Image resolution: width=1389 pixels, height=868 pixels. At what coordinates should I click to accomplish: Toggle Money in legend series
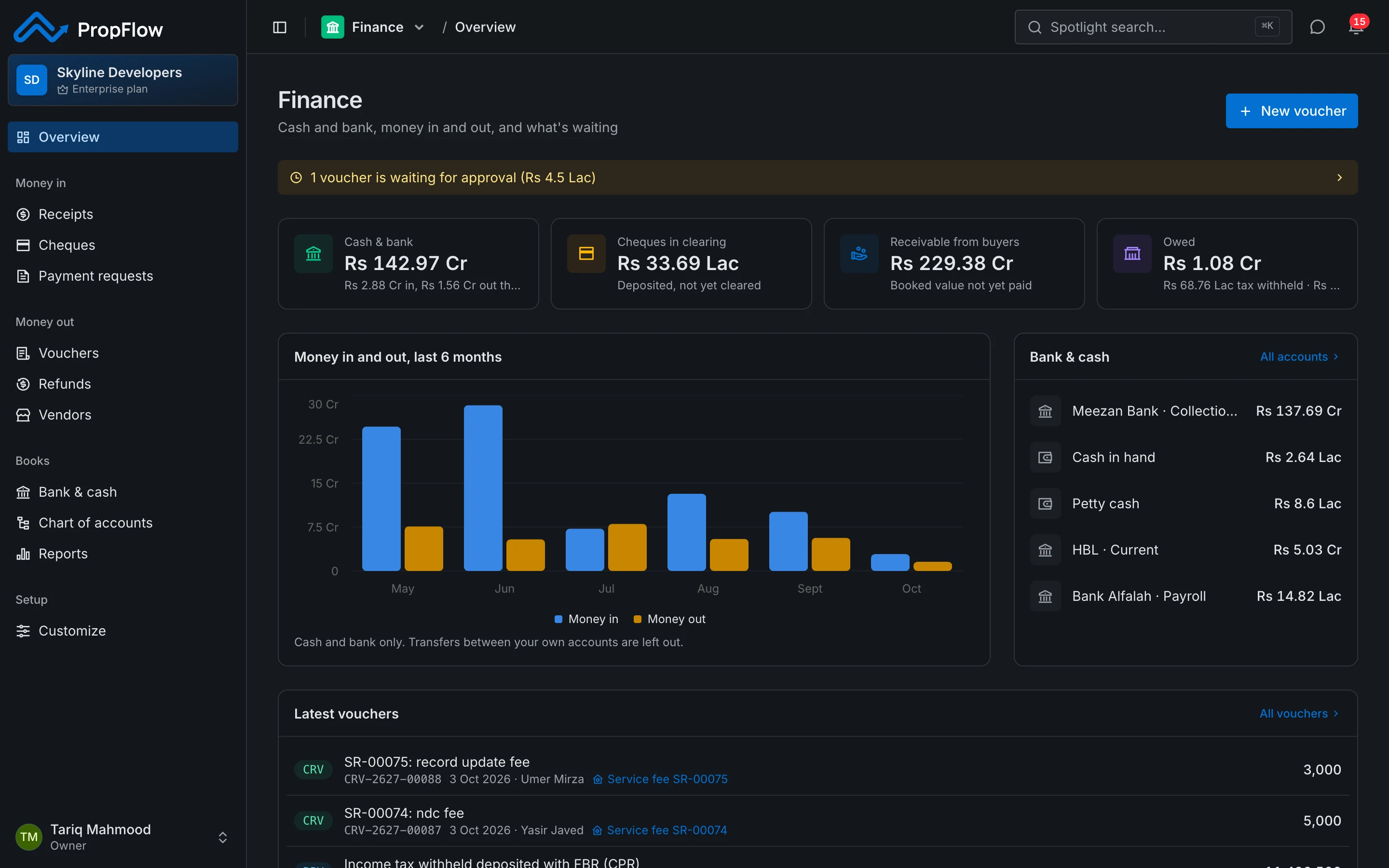click(x=586, y=619)
